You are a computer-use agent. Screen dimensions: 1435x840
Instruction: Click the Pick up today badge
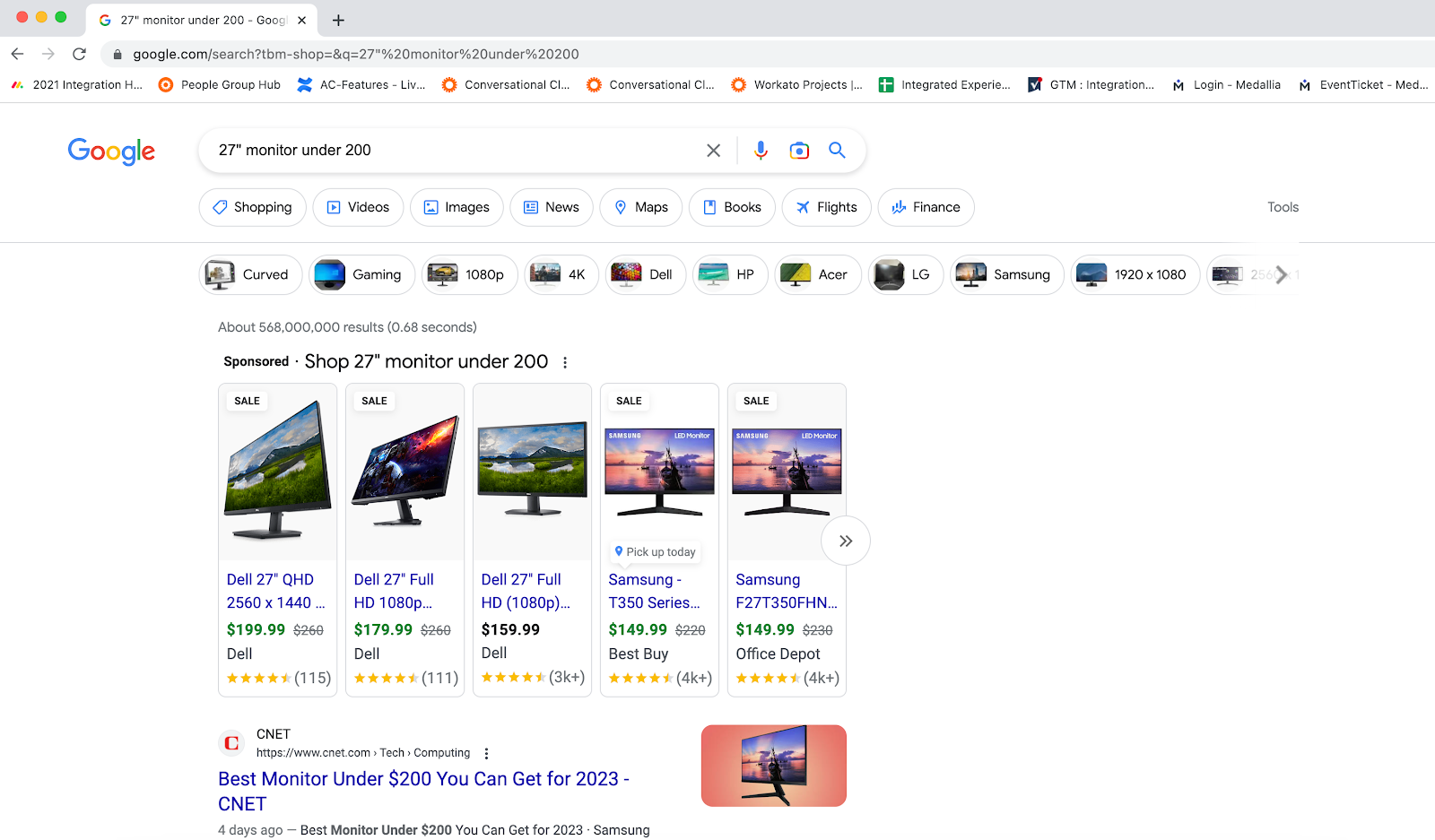pos(656,552)
